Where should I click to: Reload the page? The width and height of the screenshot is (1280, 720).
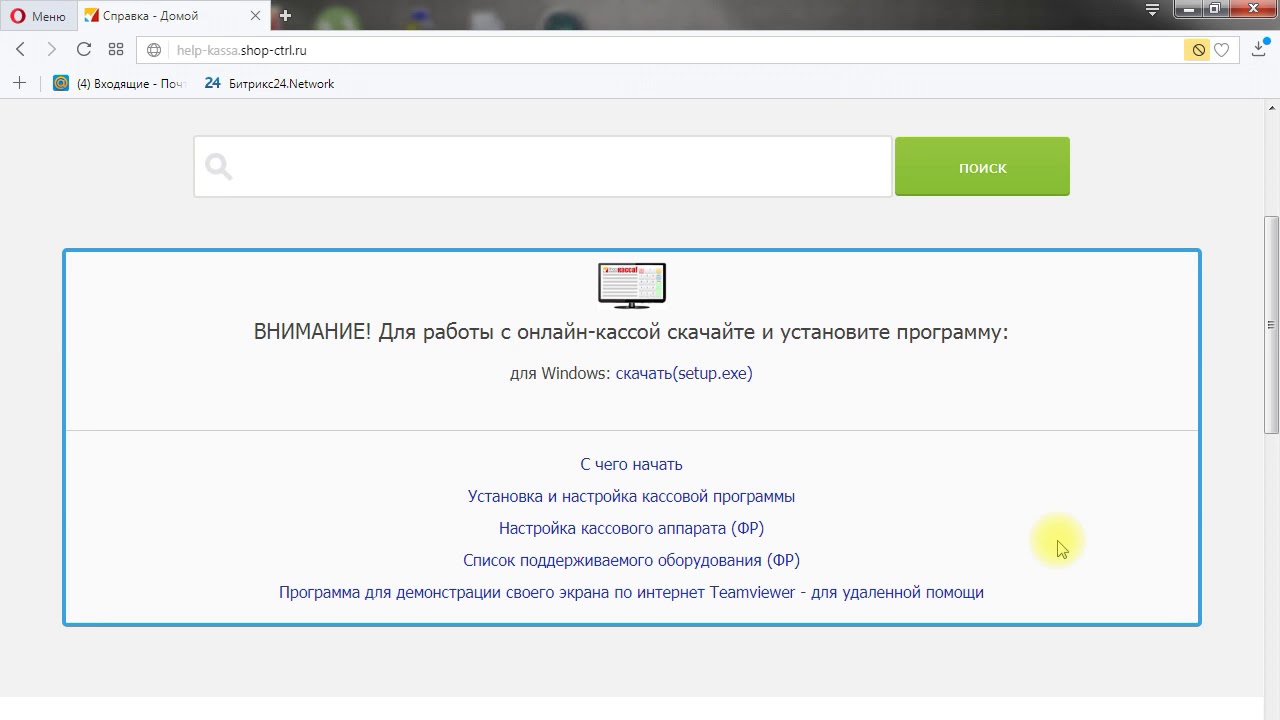pos(84,49)
